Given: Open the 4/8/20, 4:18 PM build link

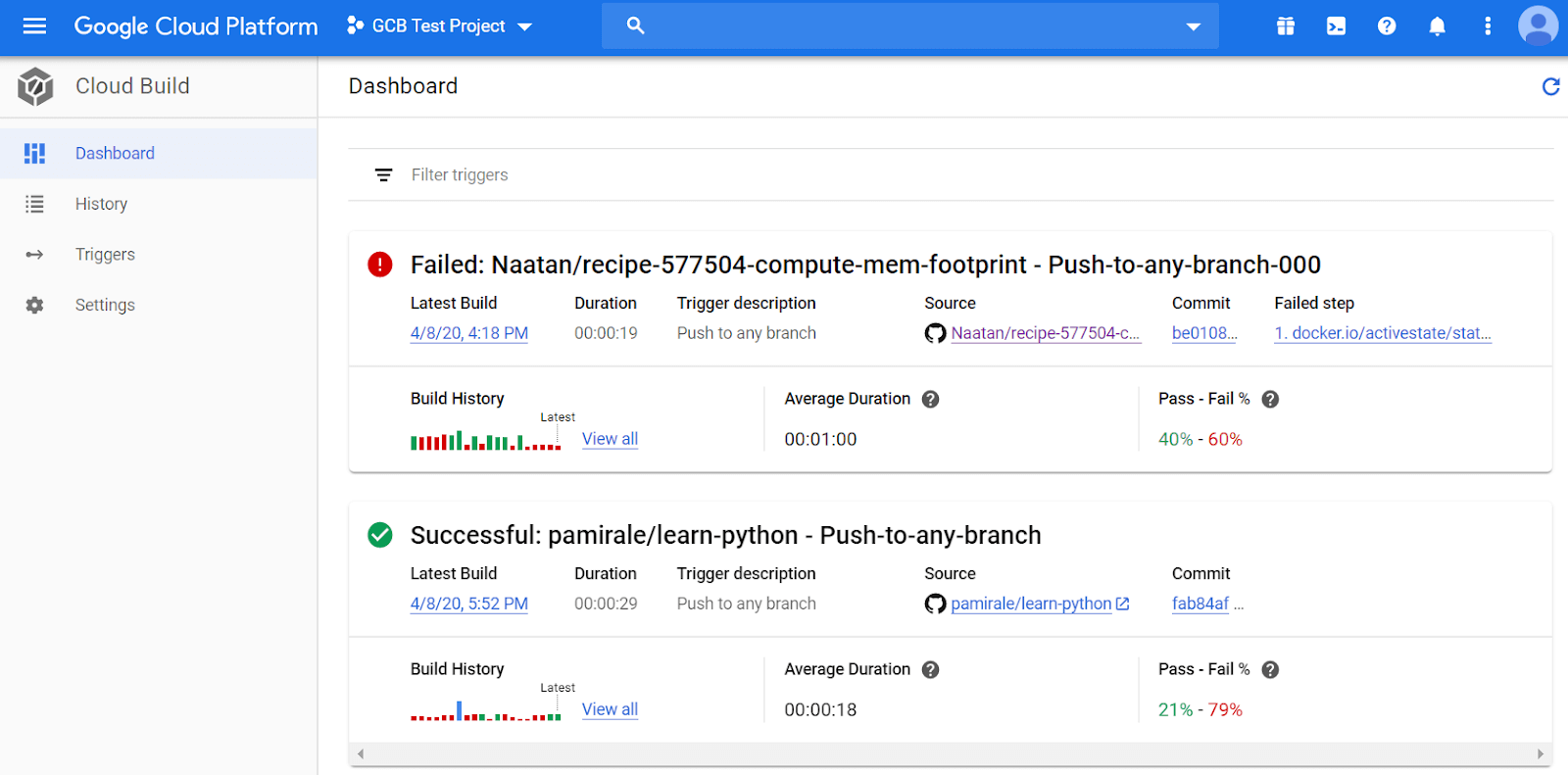Looking at the screenshot, I should pos(468,333).
